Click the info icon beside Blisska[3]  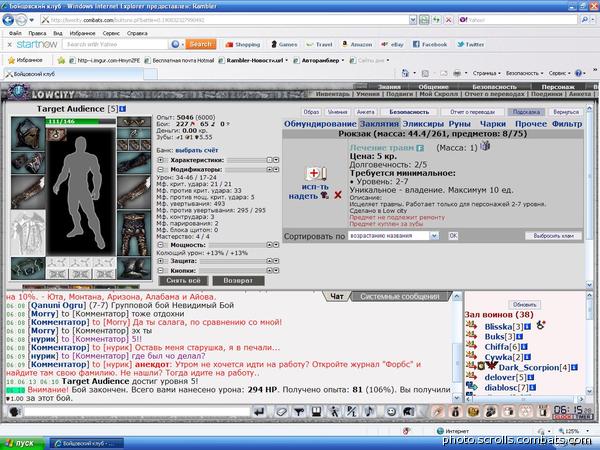tap(527, 326)
